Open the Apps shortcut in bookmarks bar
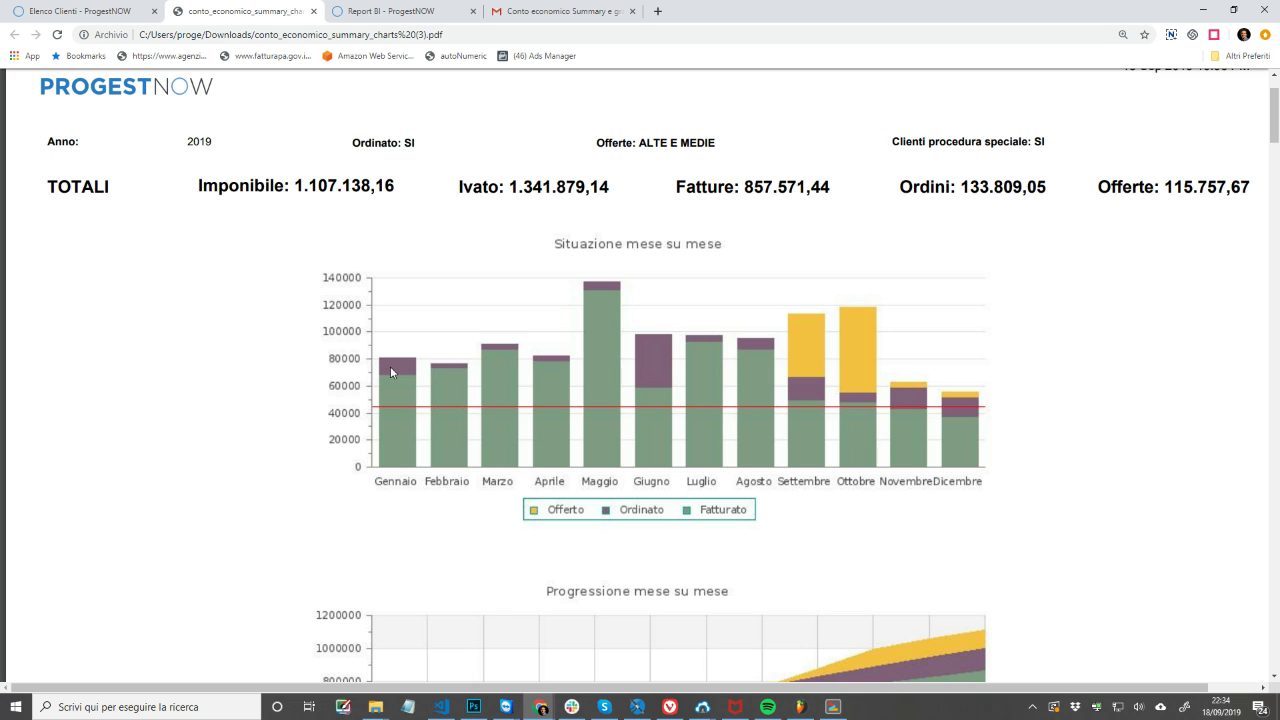The image size is (1280, 720). coord(25,56)
